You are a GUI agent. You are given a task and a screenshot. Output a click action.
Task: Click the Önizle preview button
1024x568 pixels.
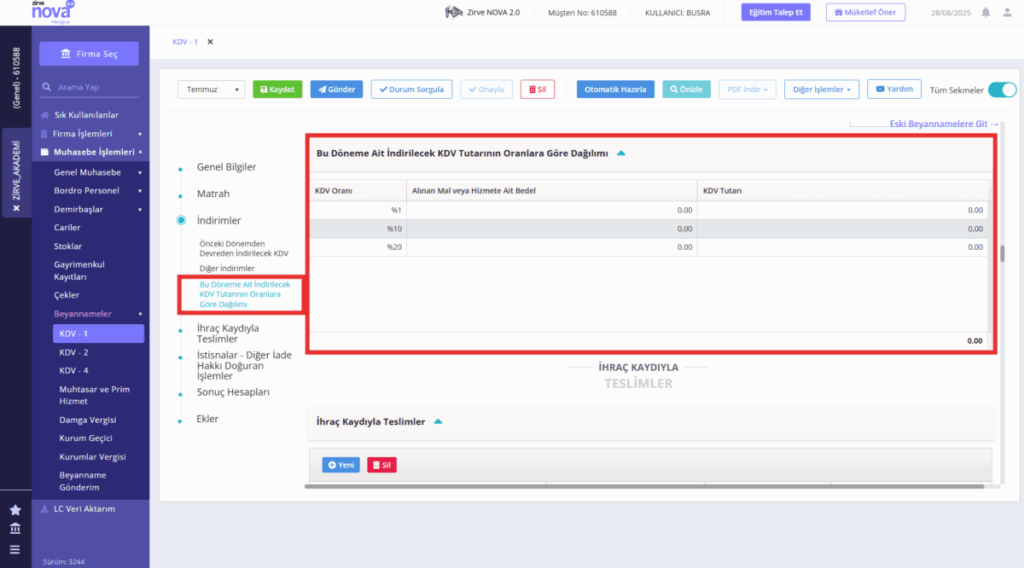[x=686, y=89]
